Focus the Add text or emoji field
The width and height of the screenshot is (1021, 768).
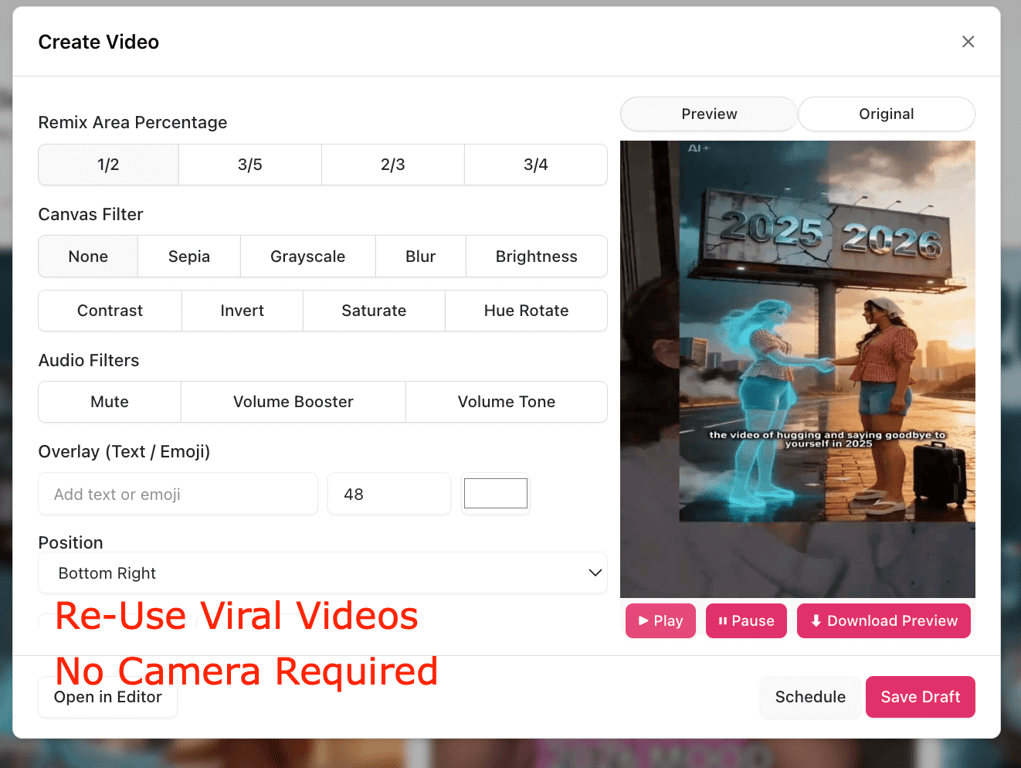coord(178,494)
